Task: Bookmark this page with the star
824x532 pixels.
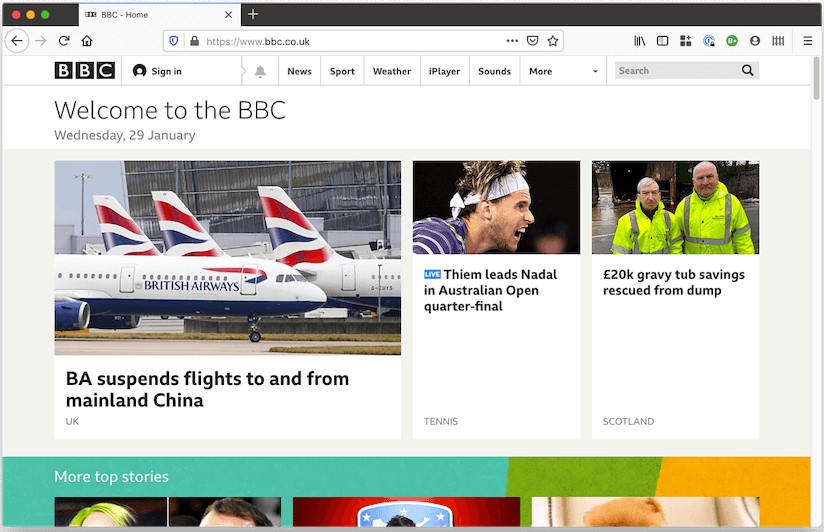Action: (x=553, y=40)
